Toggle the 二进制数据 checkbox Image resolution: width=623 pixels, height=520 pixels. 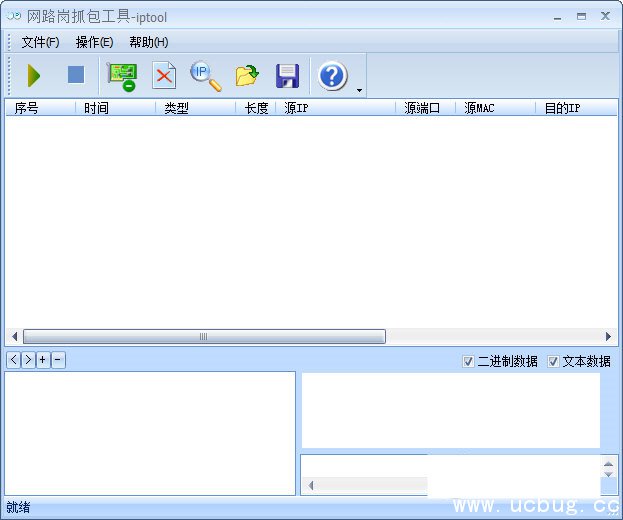tap(469, 361)
